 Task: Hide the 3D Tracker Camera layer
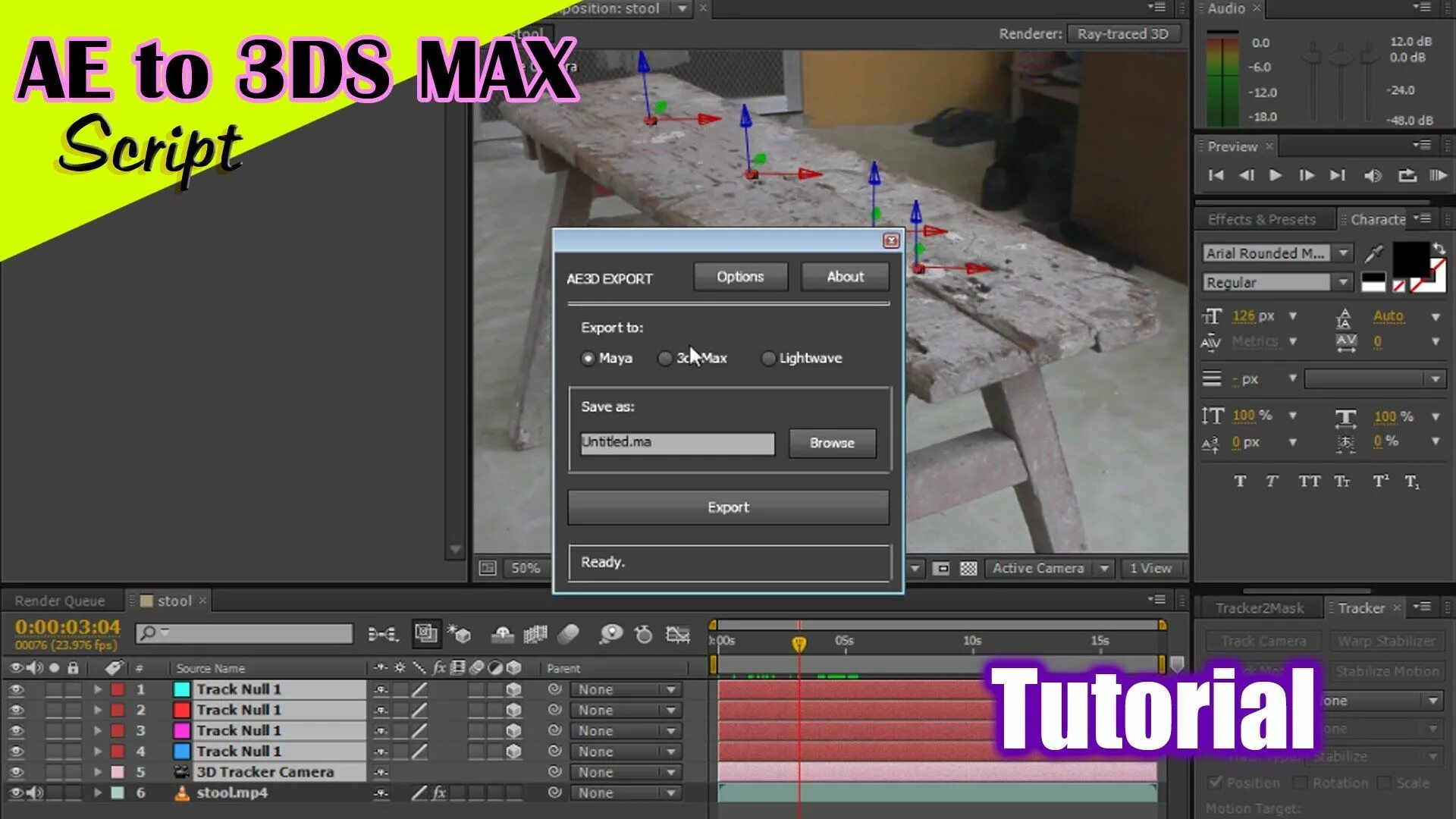[x=16, y=772]
